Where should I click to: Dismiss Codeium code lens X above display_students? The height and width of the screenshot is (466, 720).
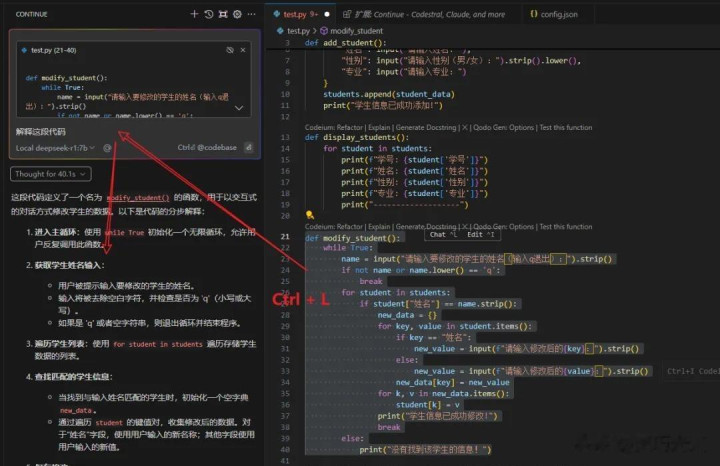tap(465, 128)
